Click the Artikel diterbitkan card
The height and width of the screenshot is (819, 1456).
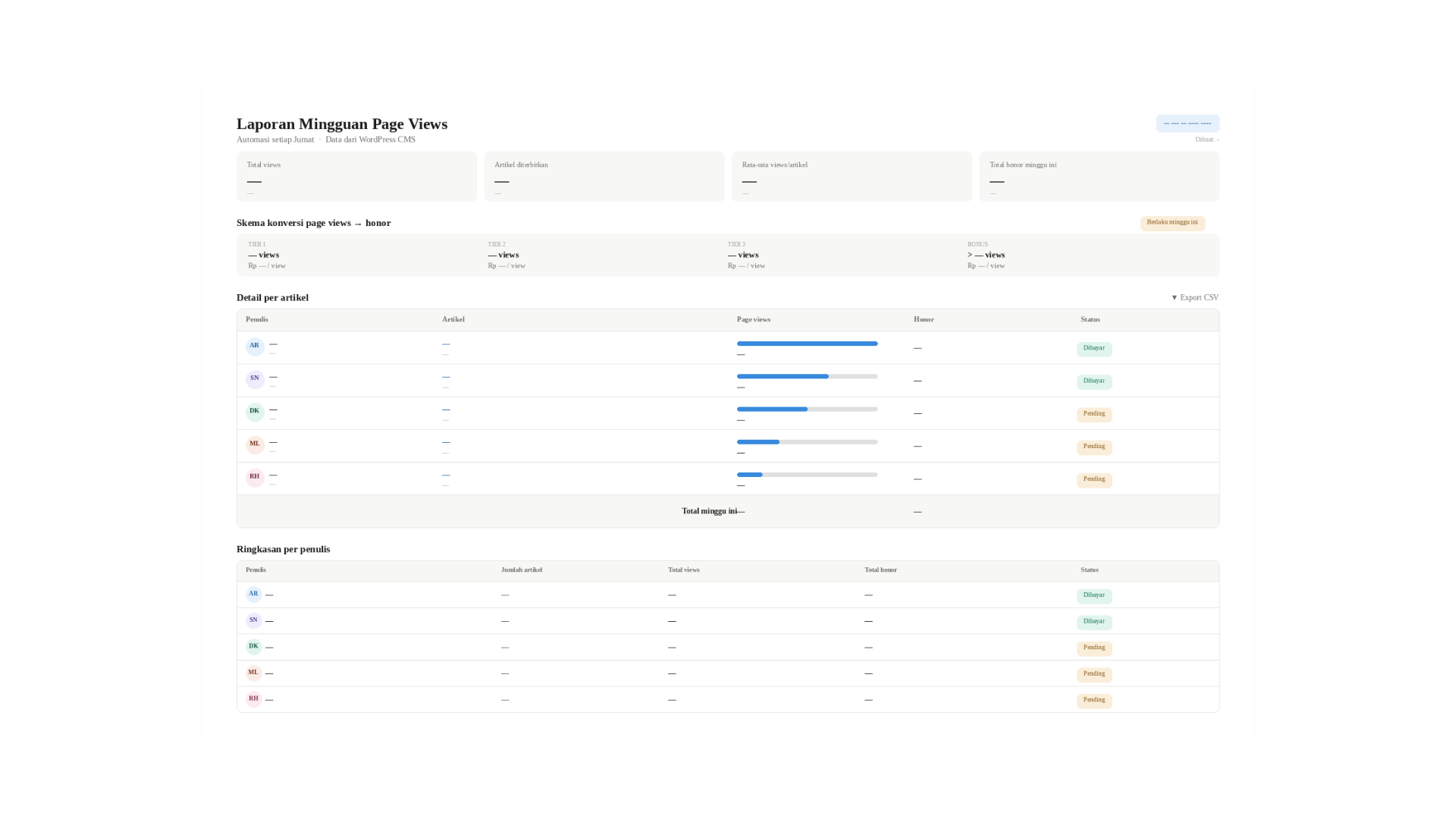click(x=604, y=177)
